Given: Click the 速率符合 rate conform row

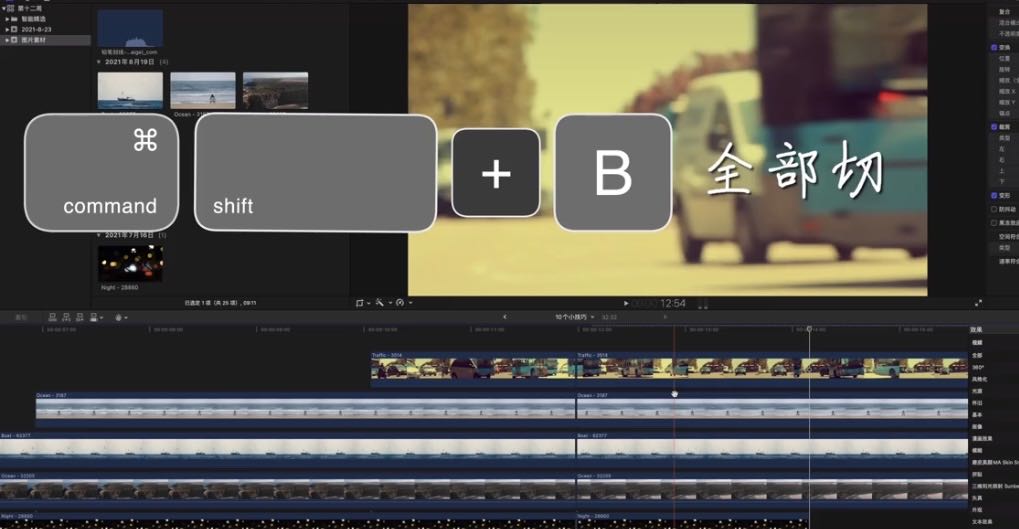Looking at the screenshot, I should [1008, 261].
